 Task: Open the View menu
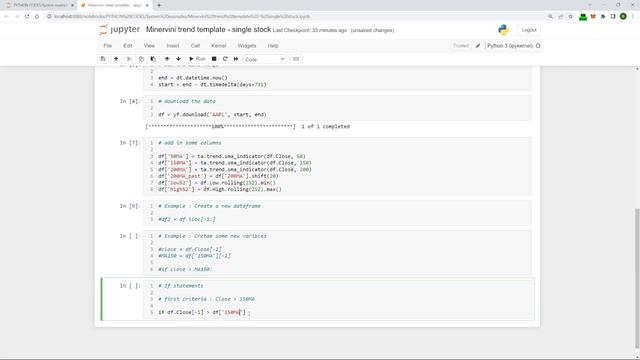click(149, 46)
